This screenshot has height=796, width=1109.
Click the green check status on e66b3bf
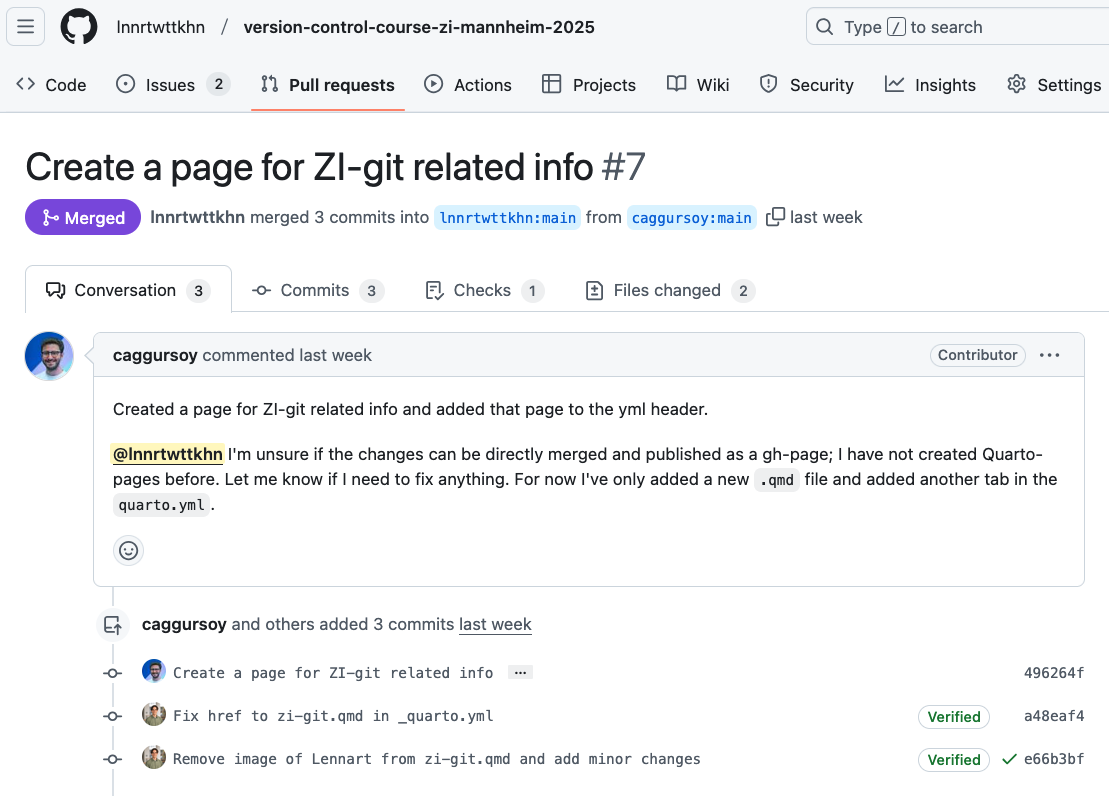click(x=1009, y=759)
